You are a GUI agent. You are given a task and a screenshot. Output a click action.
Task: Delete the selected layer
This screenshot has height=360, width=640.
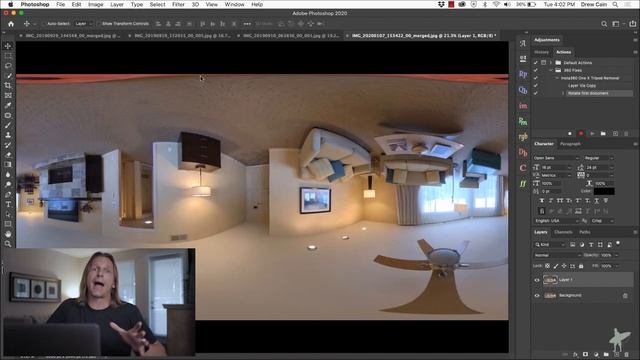627,355
